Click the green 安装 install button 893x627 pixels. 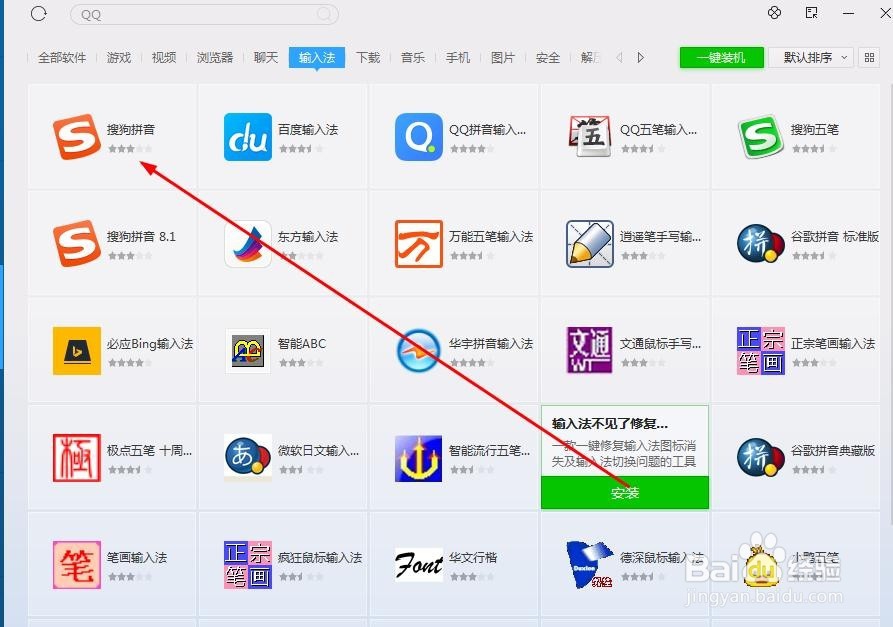click(625, 493)
